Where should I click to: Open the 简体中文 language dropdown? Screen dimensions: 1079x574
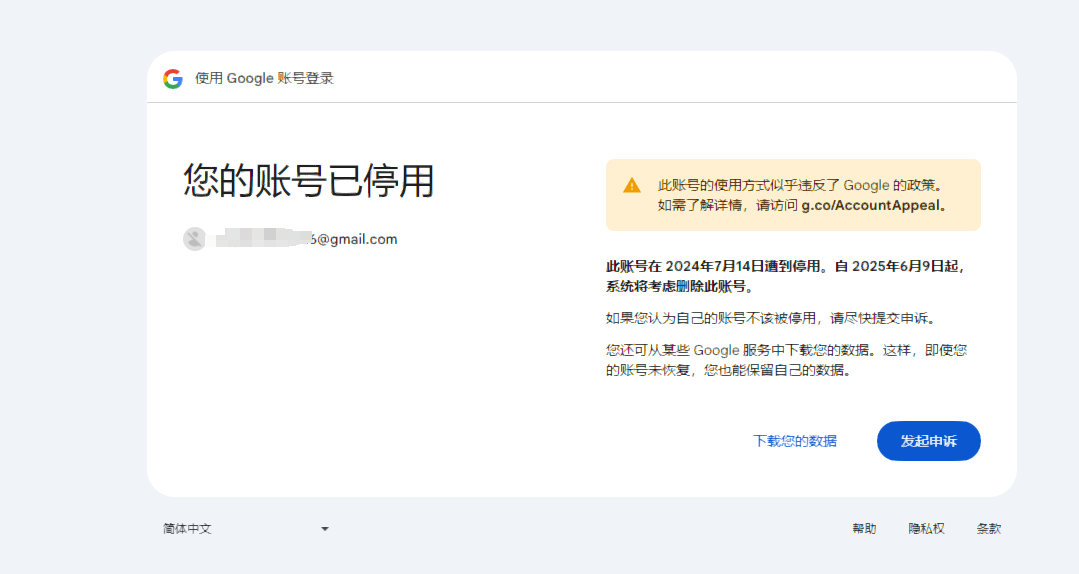[x=246, y=529]
